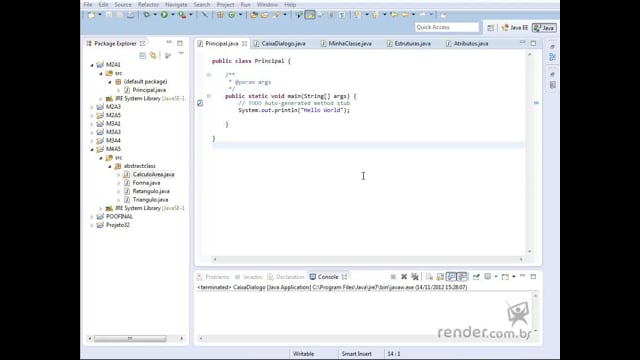Expand the POOFINAL project node

[x=92, y=217]
